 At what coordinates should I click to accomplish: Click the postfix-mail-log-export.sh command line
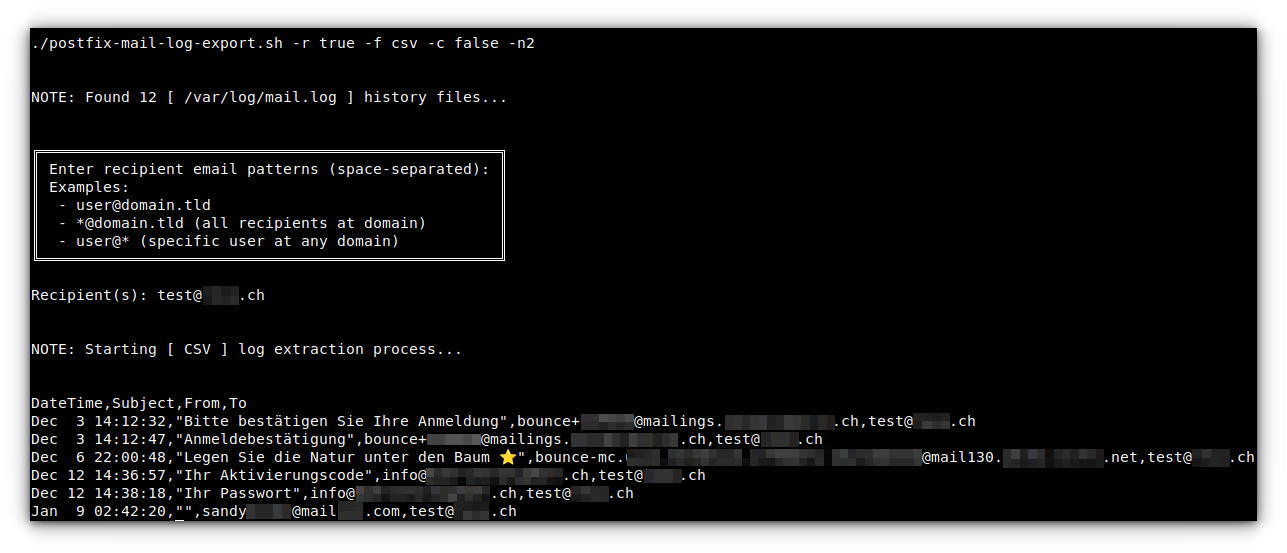[283, 44]
